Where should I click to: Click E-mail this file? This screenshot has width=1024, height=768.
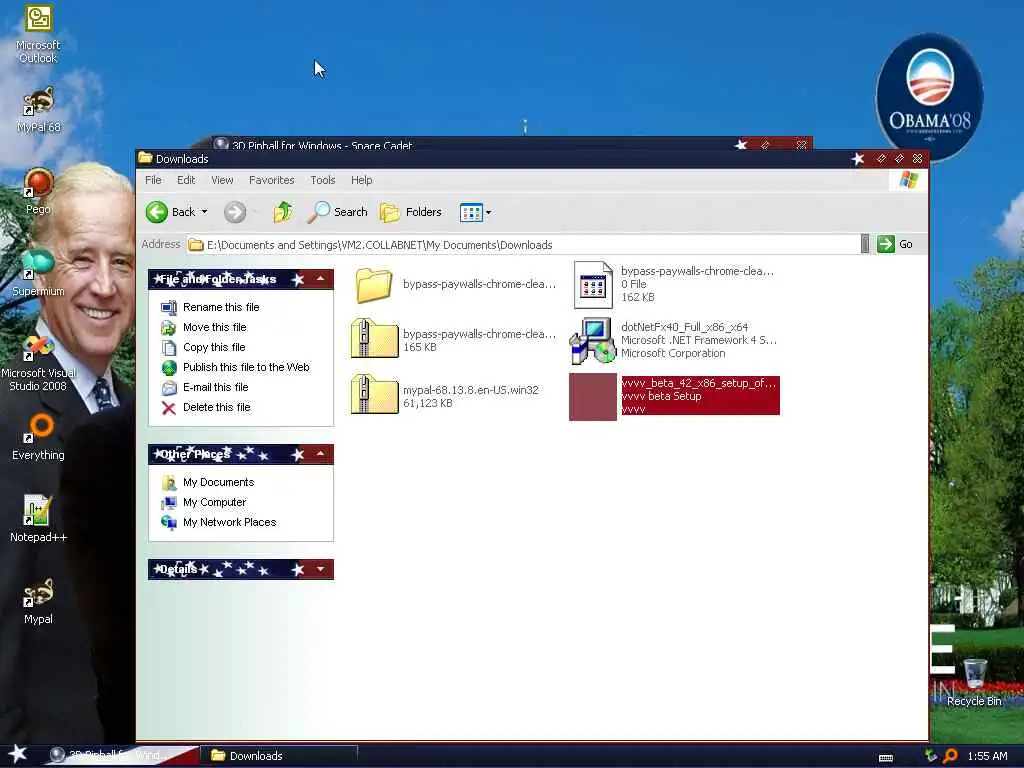click(x=204, y=387)
